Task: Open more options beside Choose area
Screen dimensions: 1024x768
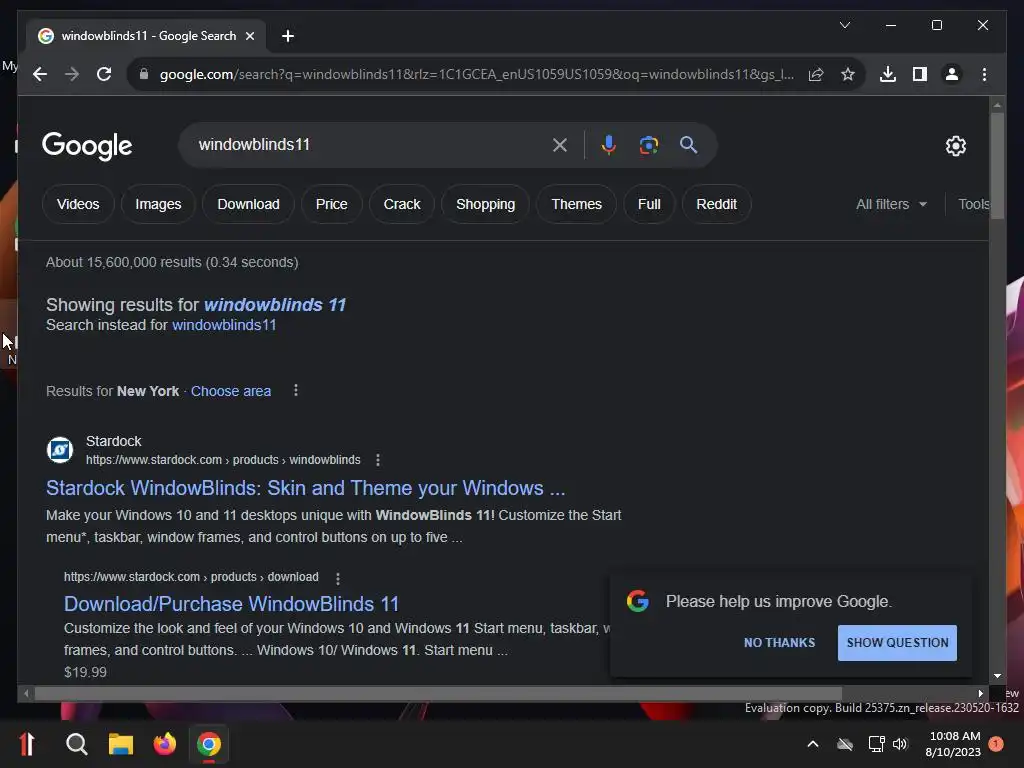Action: point(296,391)
